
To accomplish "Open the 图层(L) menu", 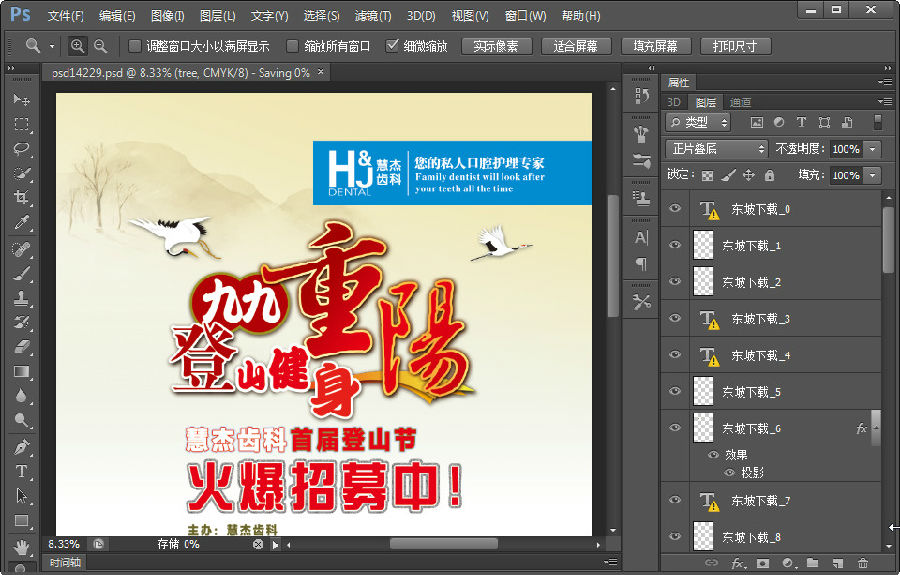I will pos(218,15).
